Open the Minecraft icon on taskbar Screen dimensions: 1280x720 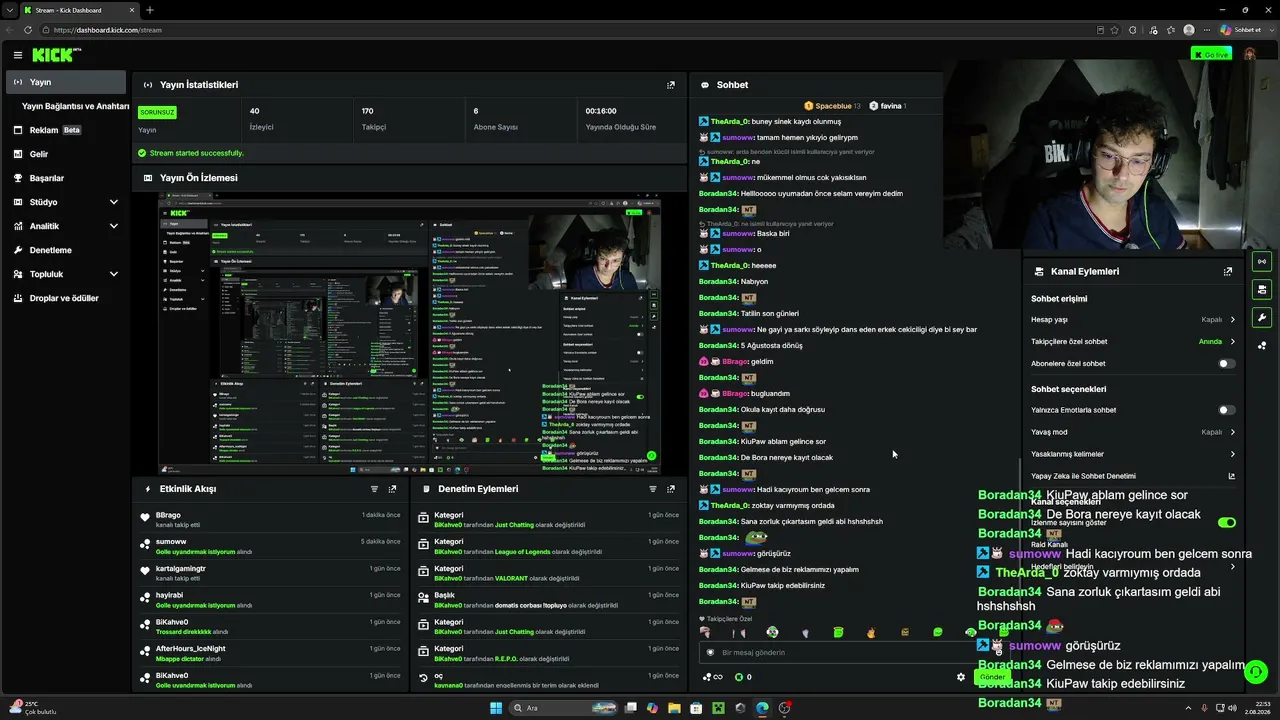tap(718, 708)
